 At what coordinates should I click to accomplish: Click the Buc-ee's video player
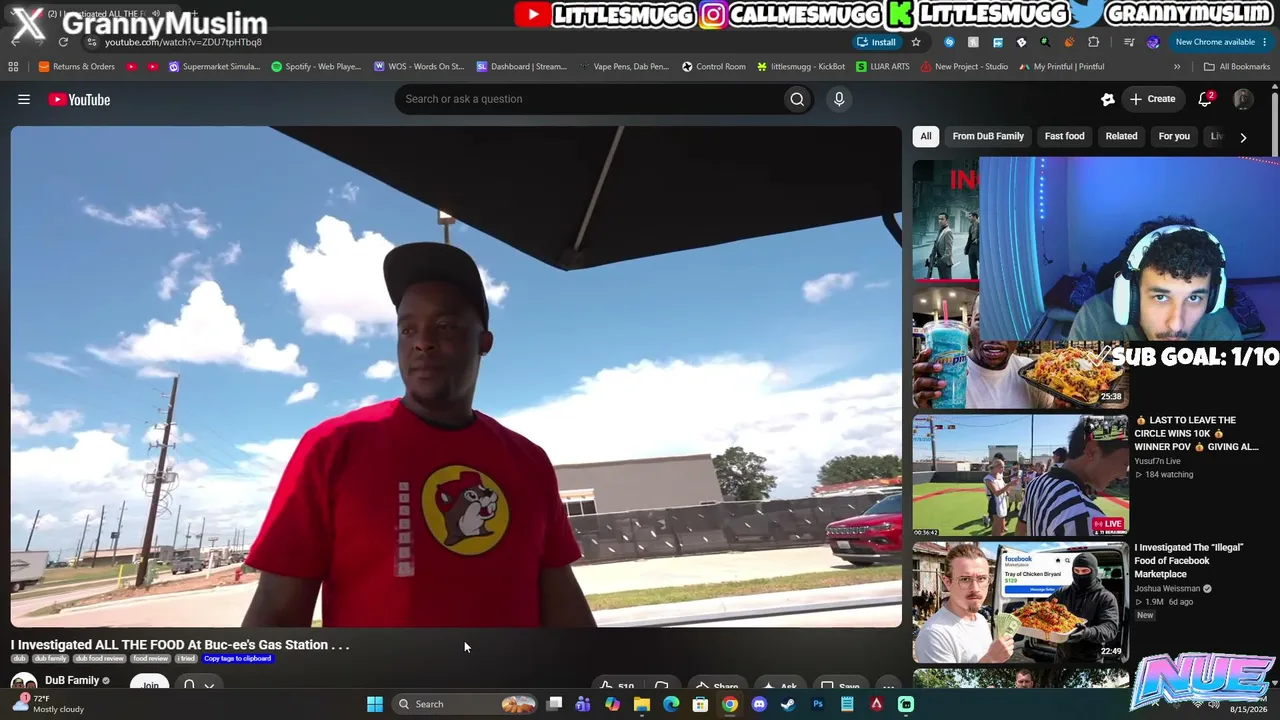coord(456,377)
